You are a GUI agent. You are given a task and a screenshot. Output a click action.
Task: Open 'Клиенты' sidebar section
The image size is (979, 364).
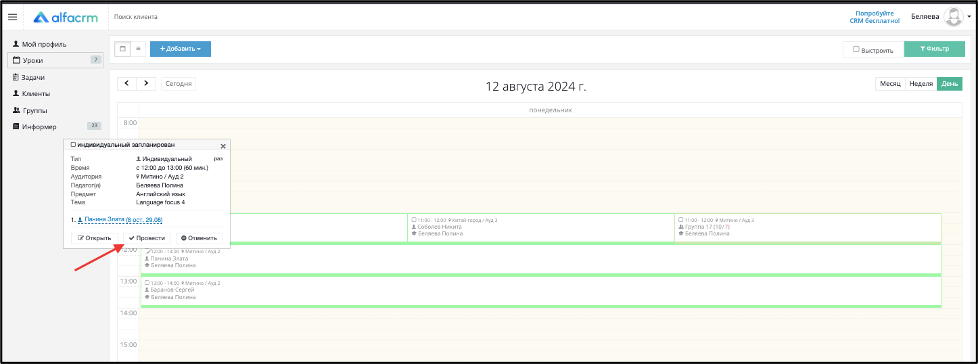point(31,94)
